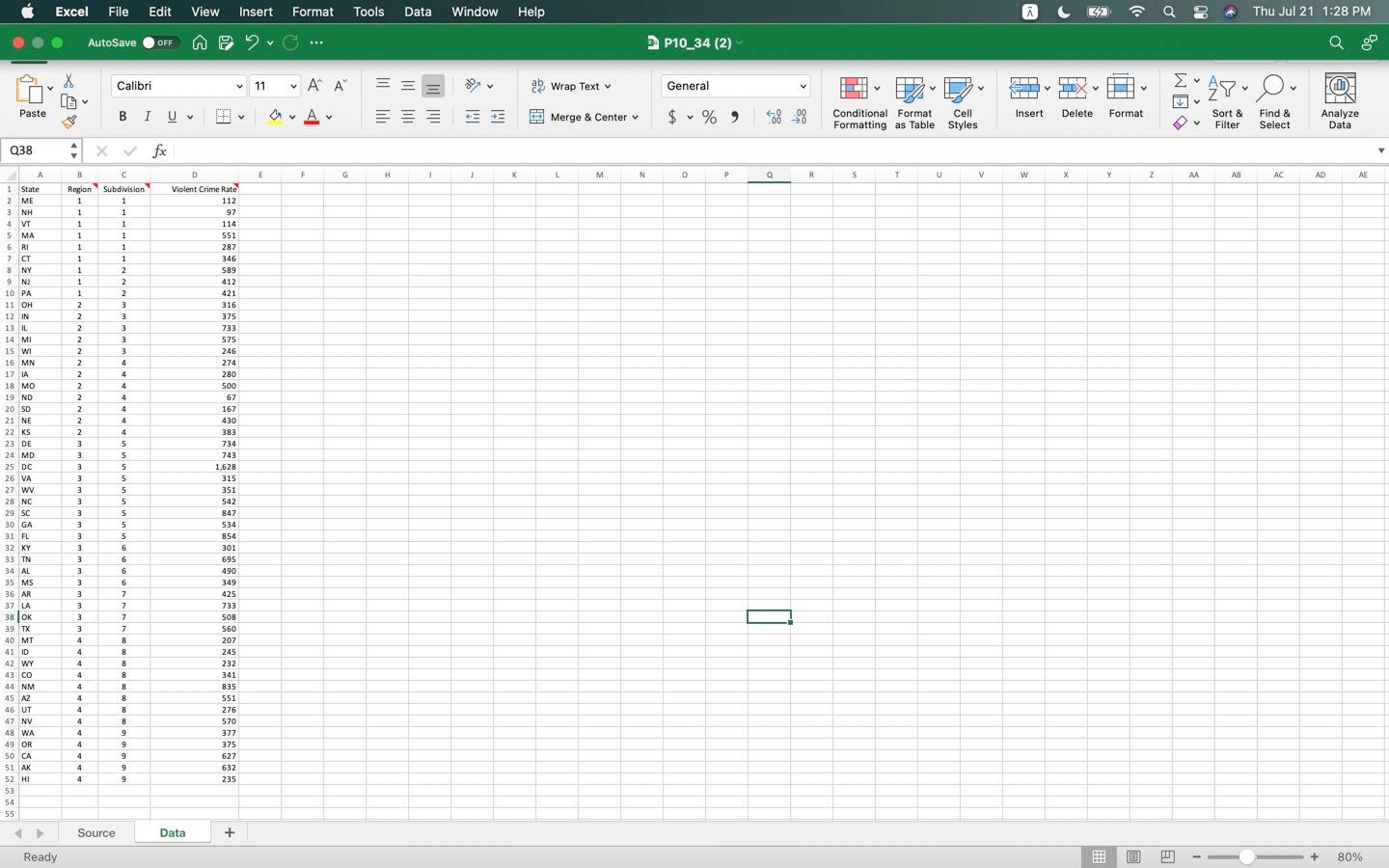Viewport: 1389px width, 868px height.
Task: Select column D header
Action: [194, 175]
